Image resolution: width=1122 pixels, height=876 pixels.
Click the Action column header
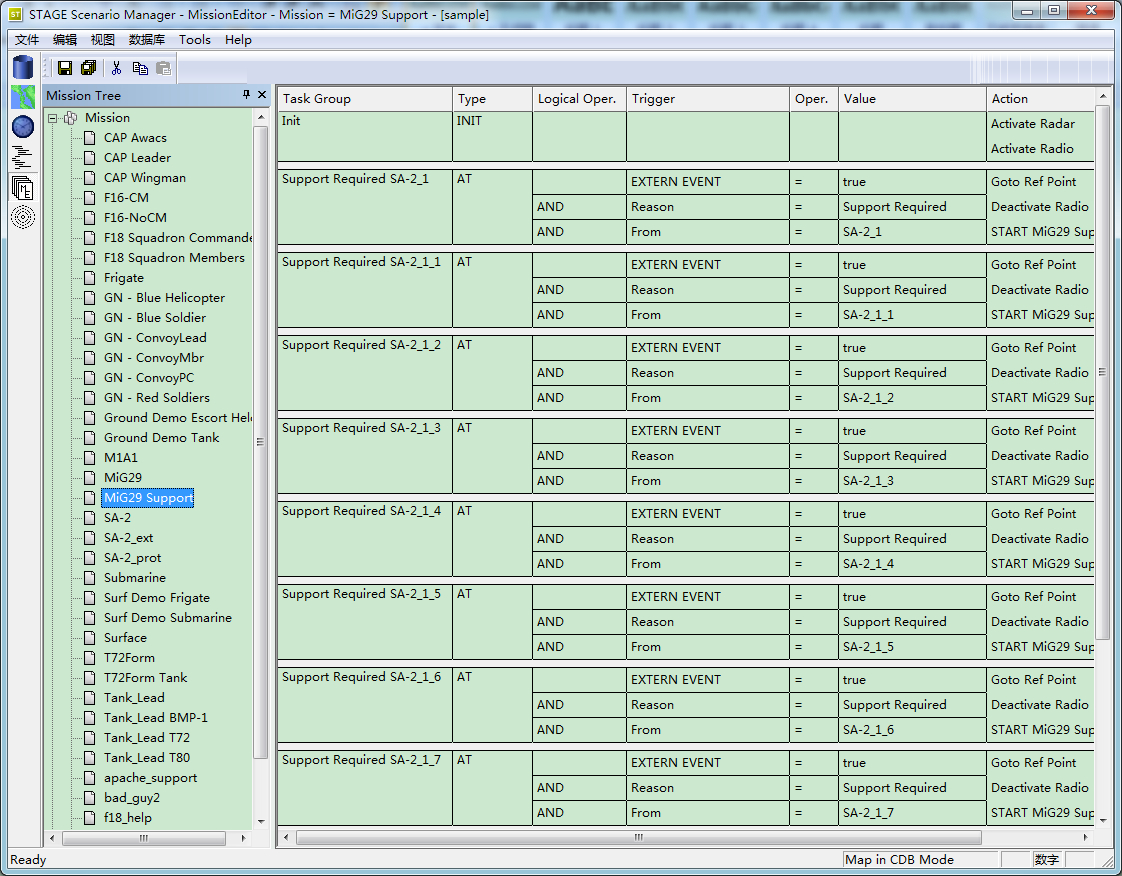[x=1040, y=99]
